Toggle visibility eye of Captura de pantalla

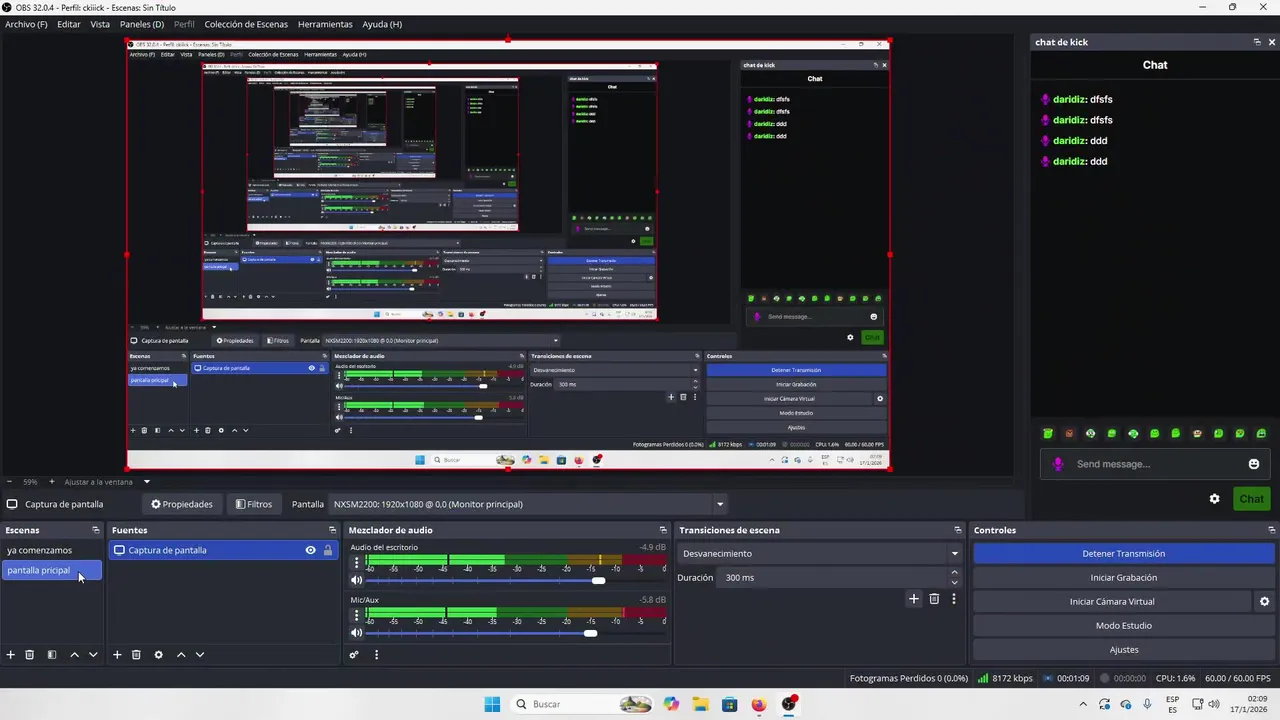coord(311,550)
